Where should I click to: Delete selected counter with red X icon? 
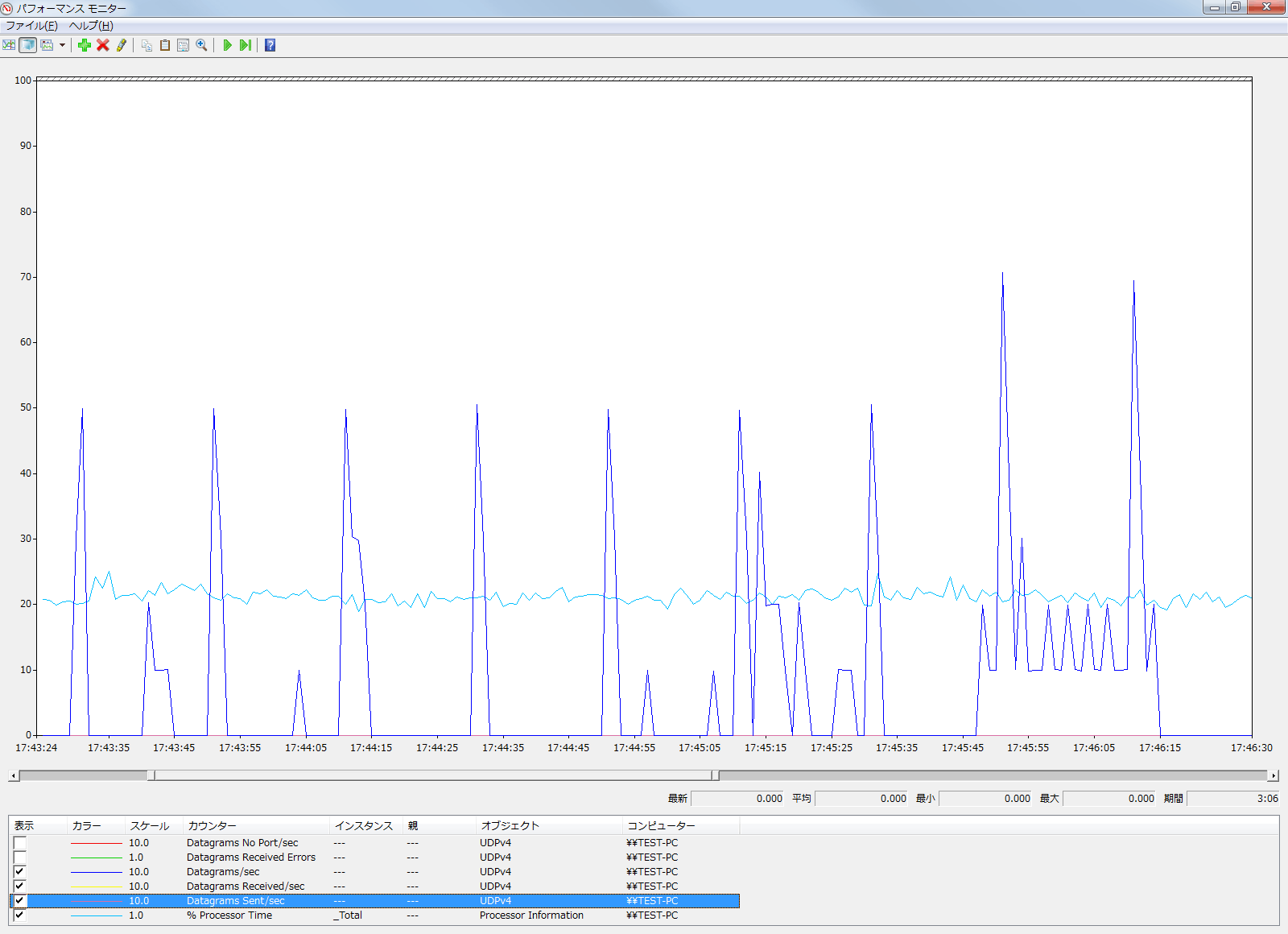103,45
